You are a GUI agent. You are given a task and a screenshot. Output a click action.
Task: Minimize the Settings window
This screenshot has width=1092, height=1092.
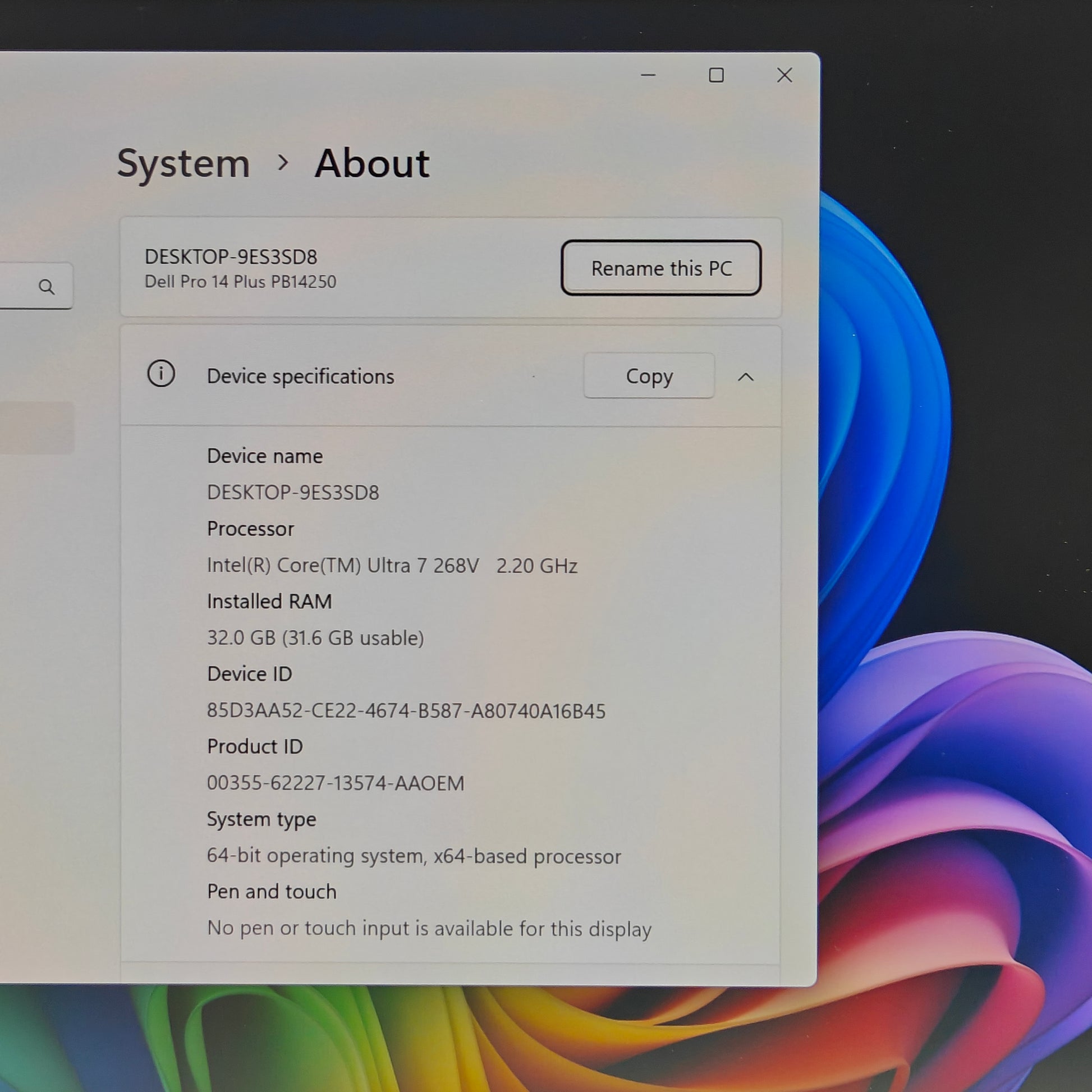coord(648,75)
